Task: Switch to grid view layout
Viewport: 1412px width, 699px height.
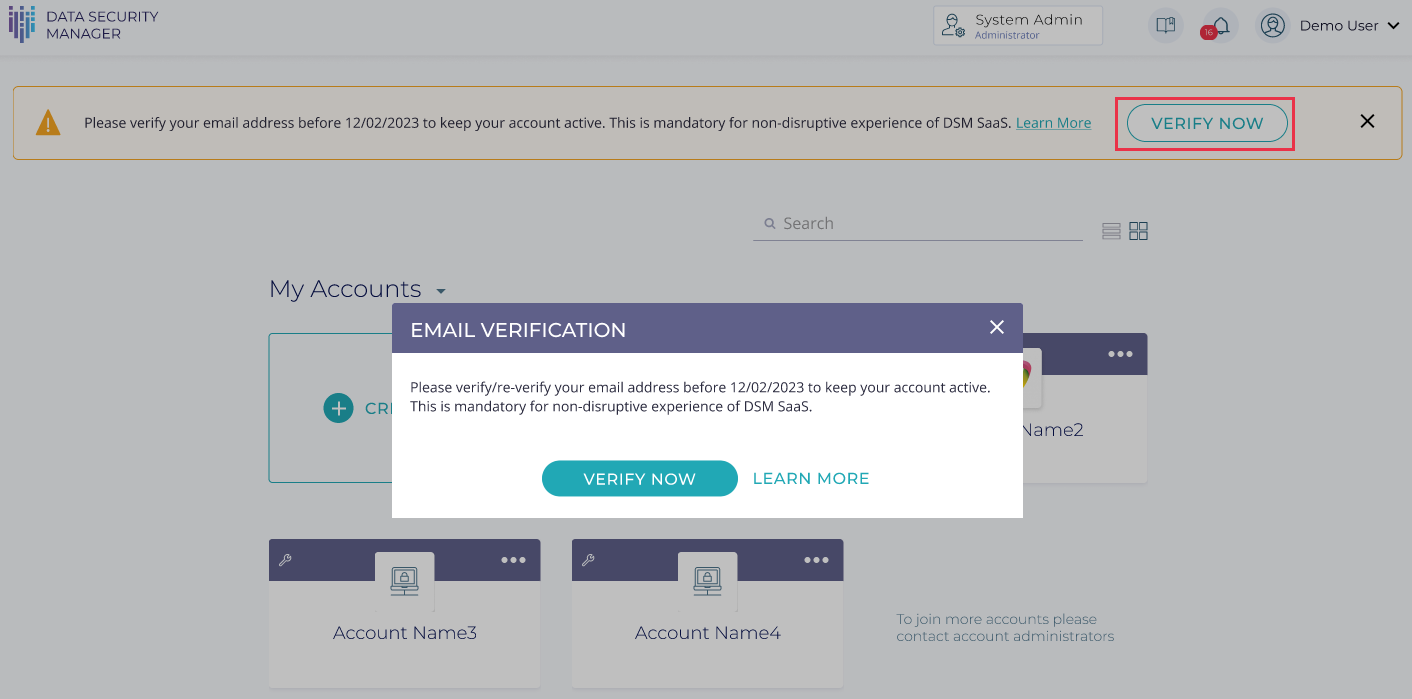Action: 1138,231
